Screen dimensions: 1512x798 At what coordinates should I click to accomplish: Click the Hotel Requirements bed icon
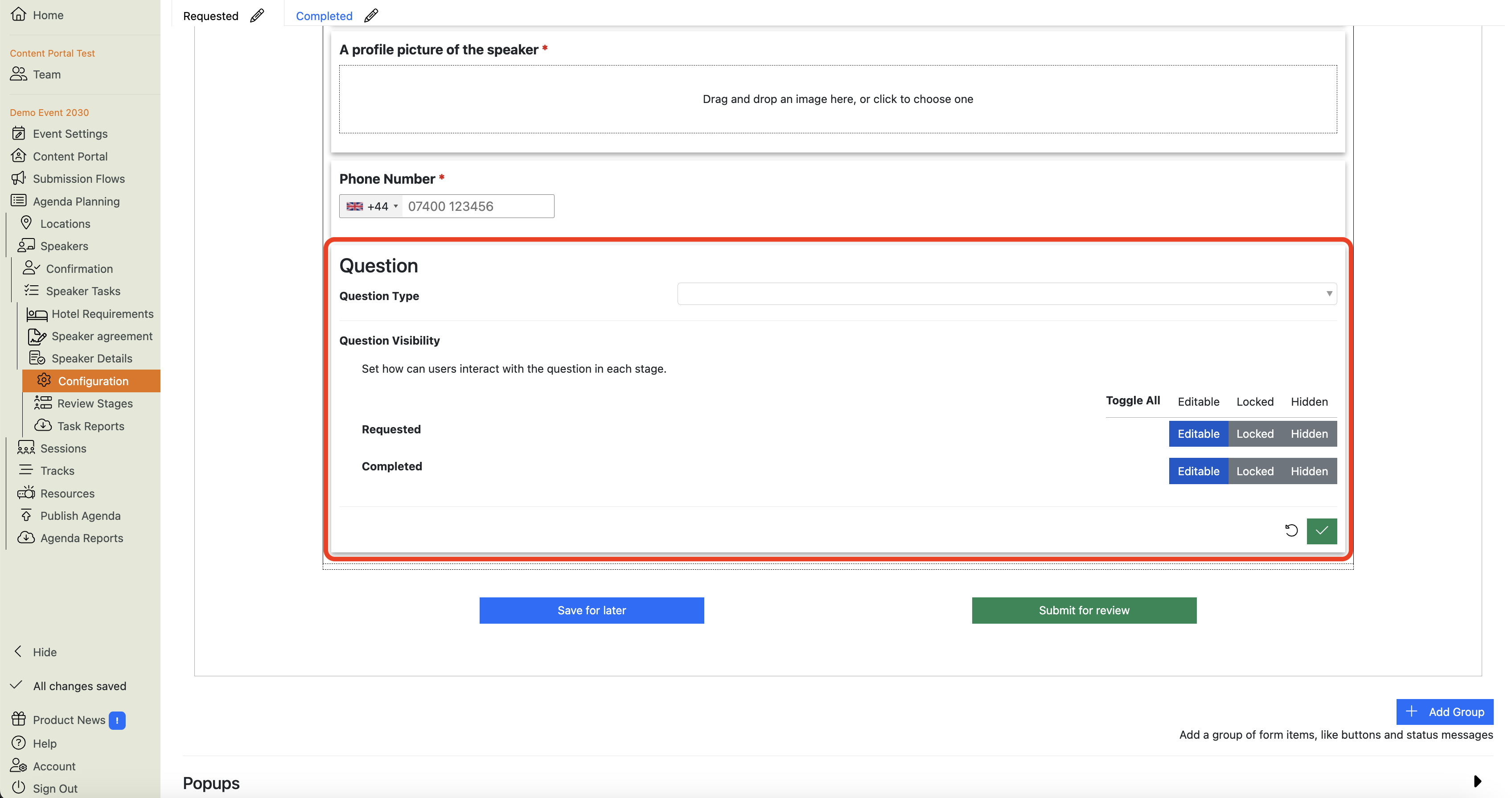(x=37, y=314)
